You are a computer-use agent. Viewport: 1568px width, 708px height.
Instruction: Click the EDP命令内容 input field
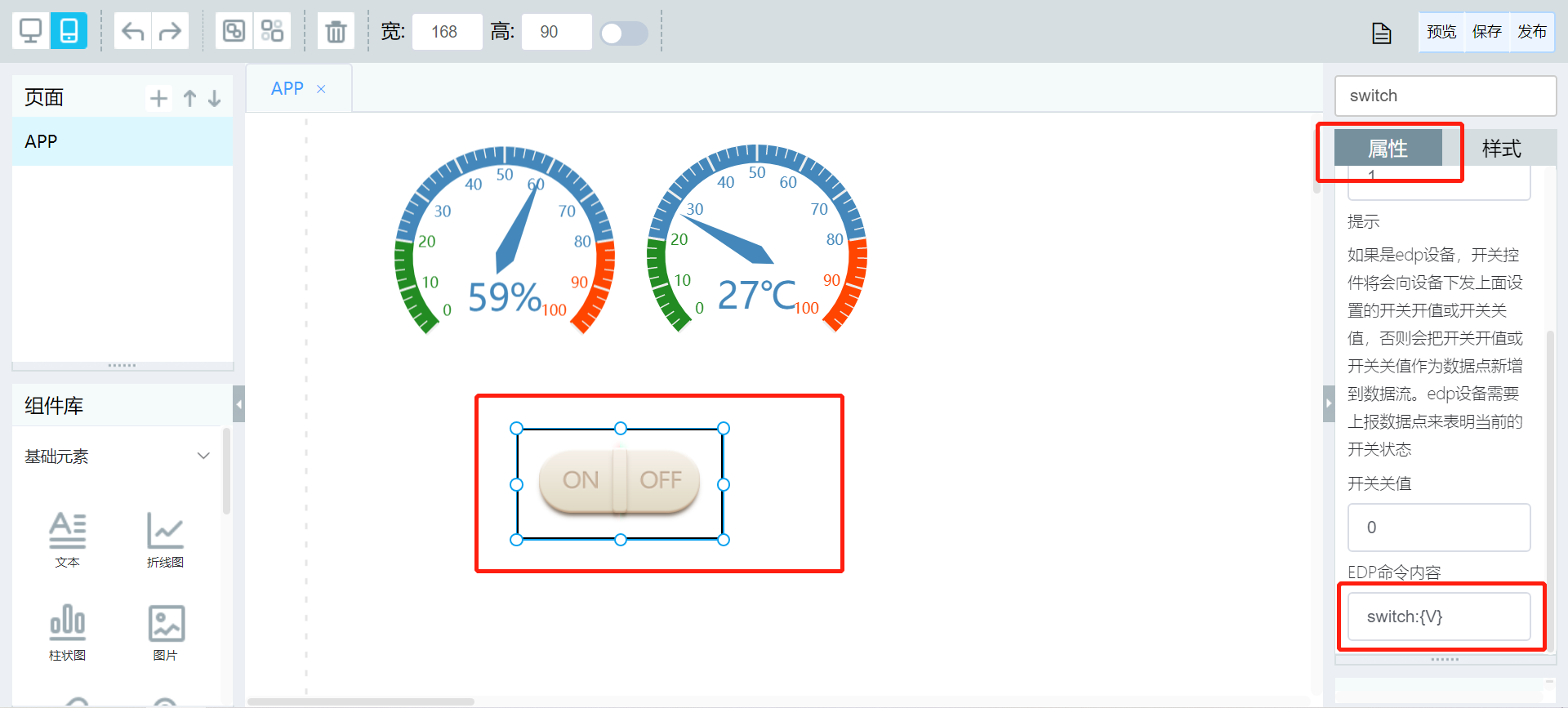pyautogui.click(x=1439, y=617)
